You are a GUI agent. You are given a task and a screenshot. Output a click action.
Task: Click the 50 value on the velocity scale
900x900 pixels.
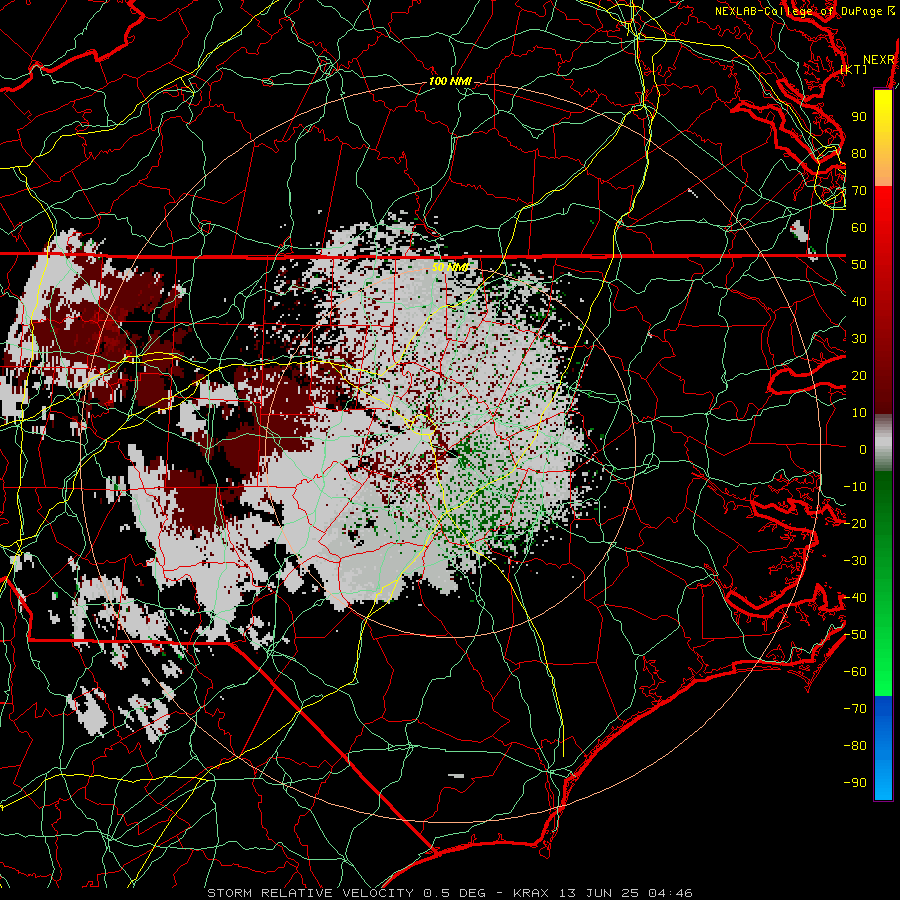click(x=859, y=265)
